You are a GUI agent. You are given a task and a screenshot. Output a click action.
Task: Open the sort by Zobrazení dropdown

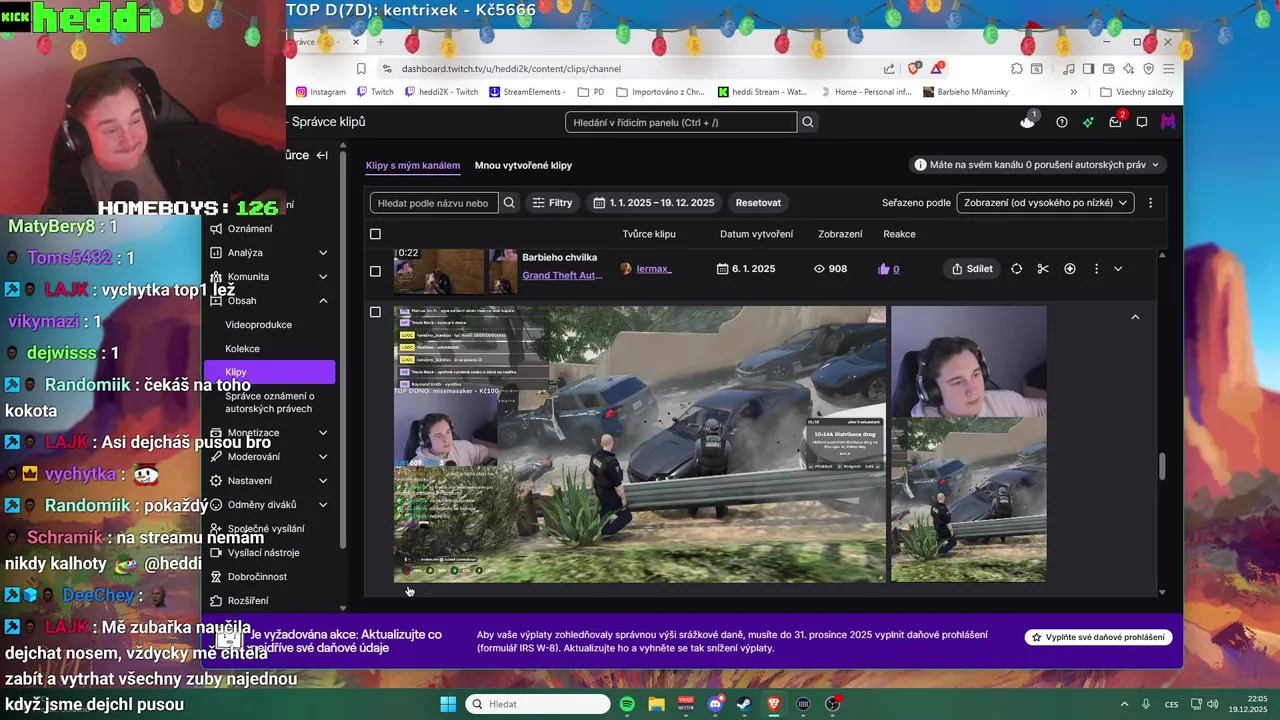(1045, 202)
